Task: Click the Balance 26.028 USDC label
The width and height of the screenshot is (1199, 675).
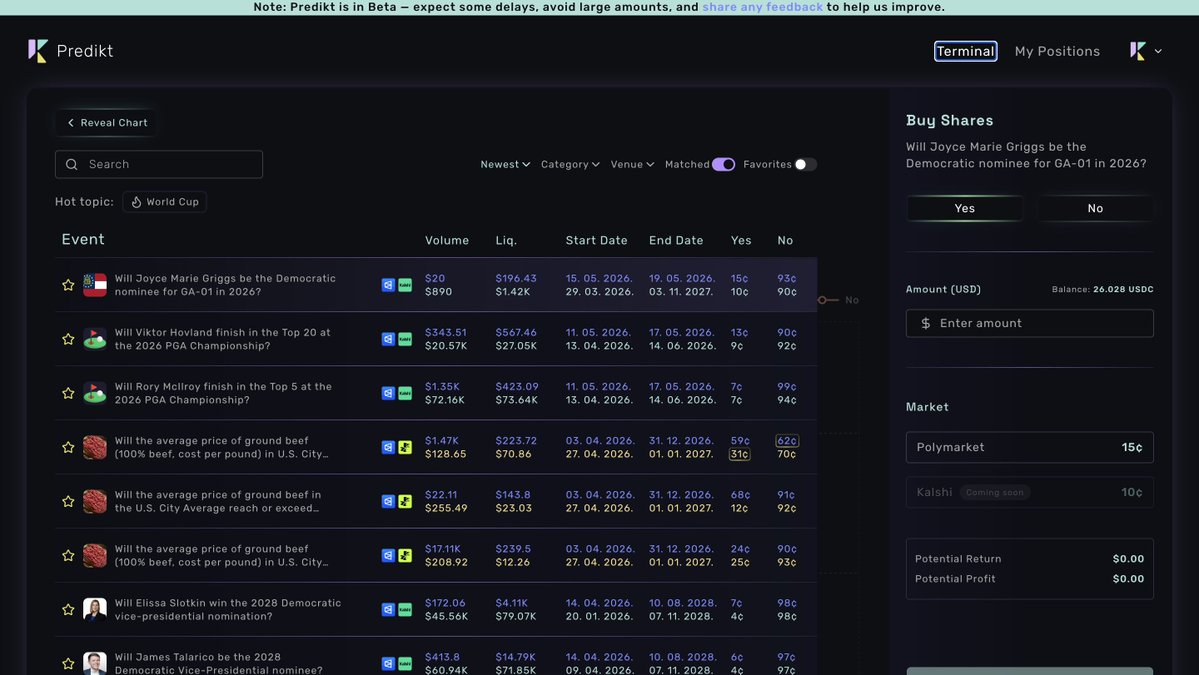Action: coord(1102,289)
